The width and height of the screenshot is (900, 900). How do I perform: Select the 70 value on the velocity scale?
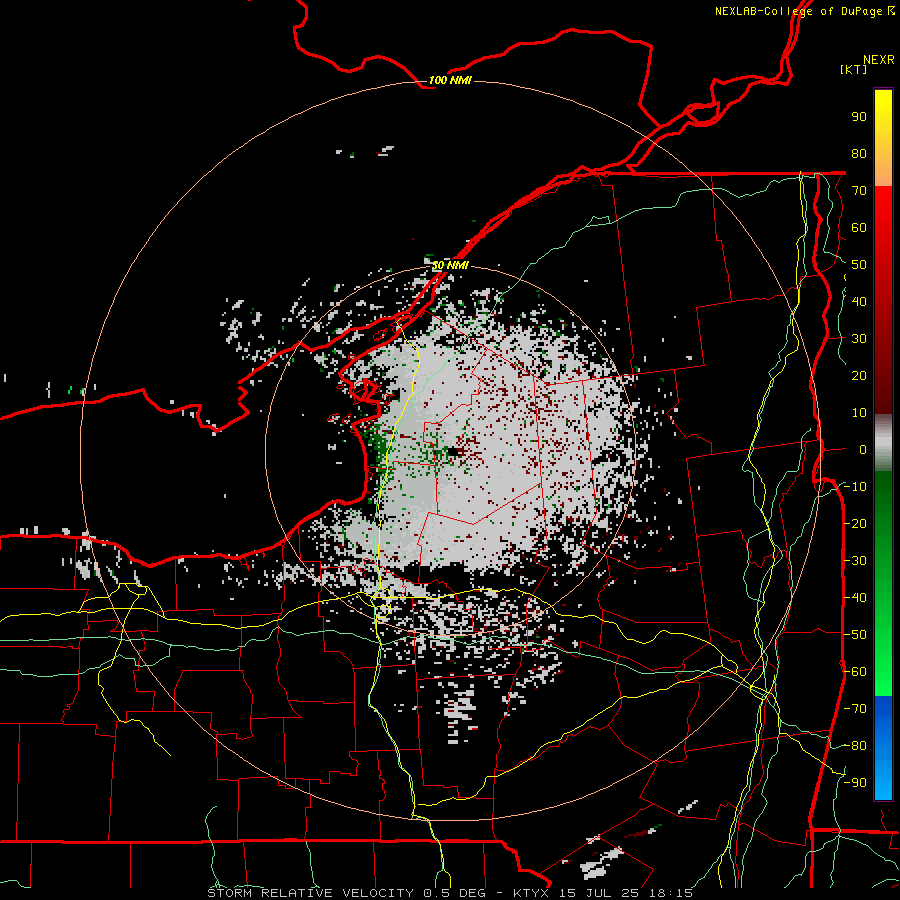(x=859, y=191)
